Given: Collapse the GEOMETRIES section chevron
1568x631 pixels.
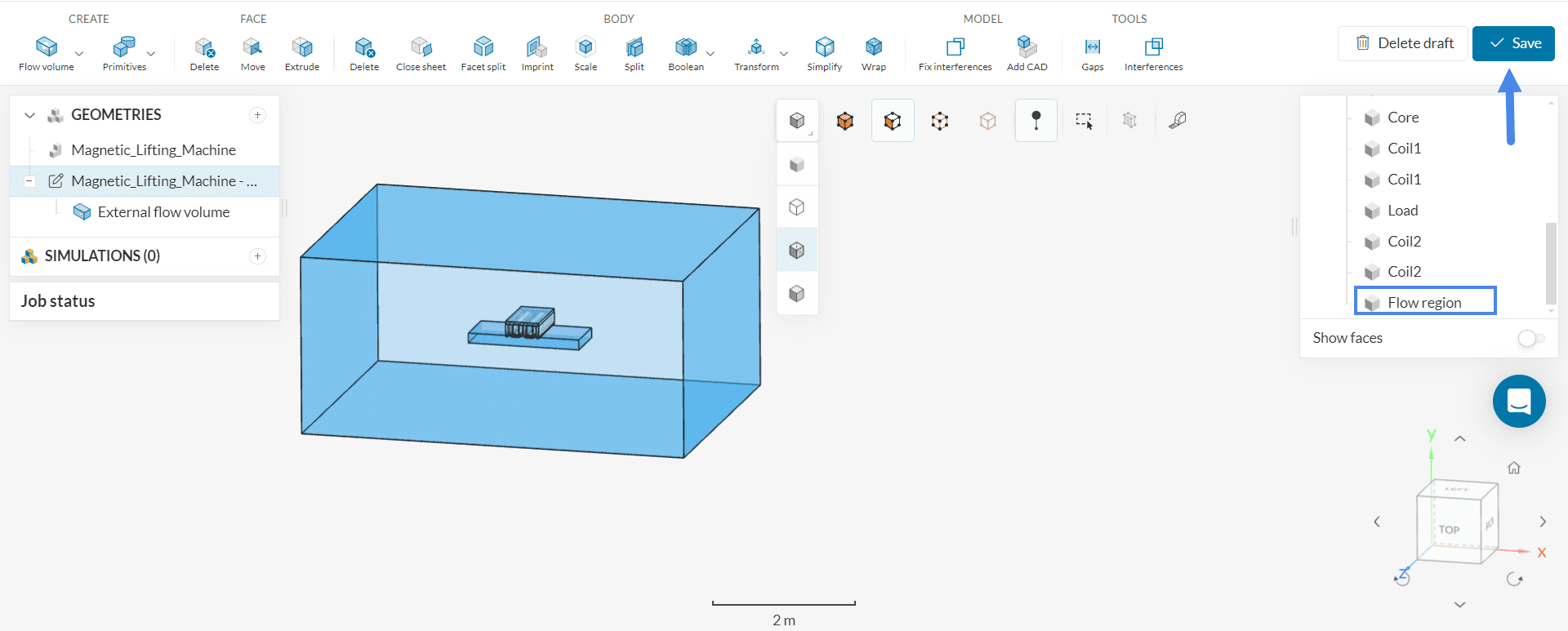Looking at the screenshot, I should (30, 115).
